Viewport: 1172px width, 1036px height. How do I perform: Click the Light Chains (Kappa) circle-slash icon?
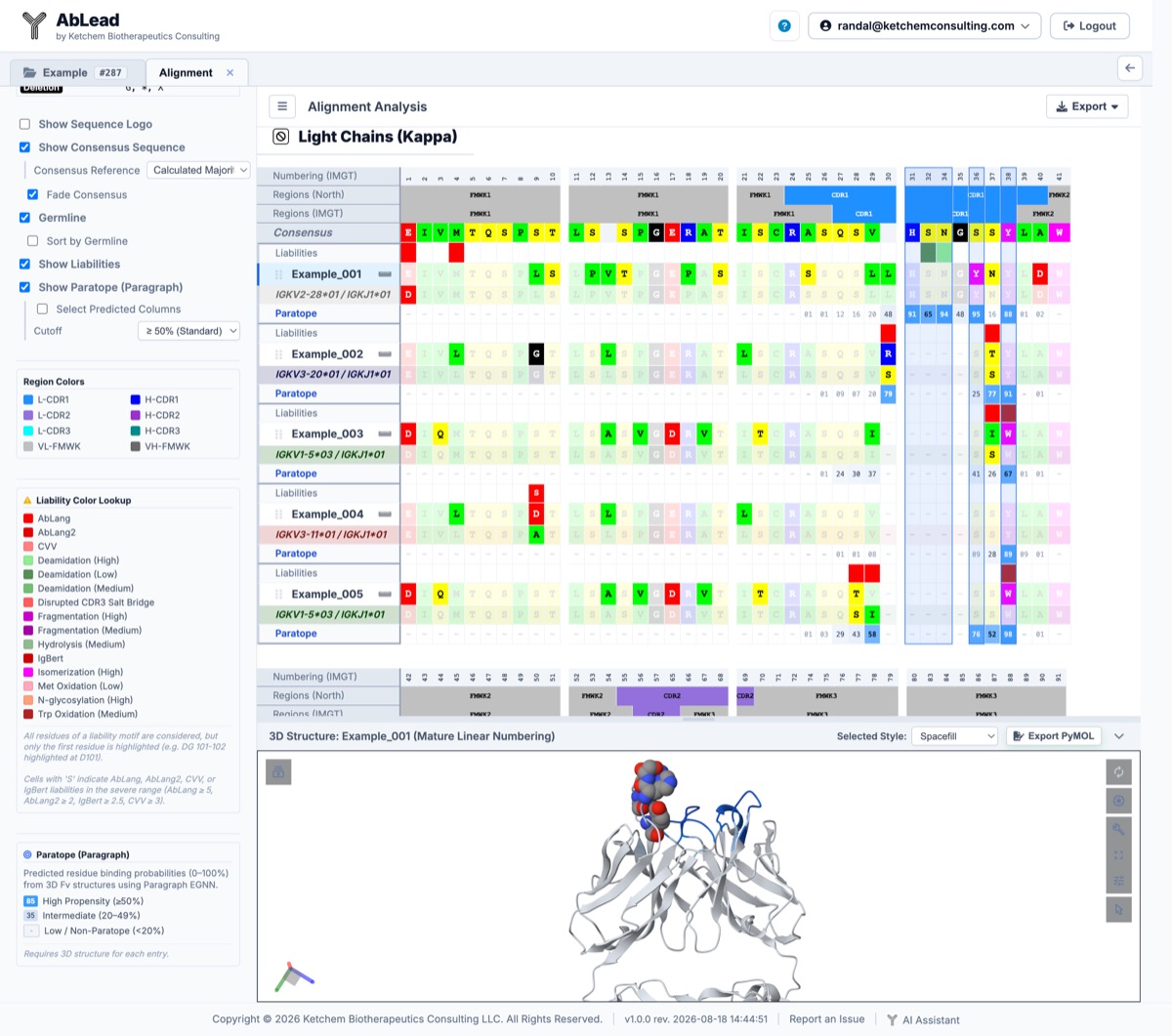click(x=281, y=137)
